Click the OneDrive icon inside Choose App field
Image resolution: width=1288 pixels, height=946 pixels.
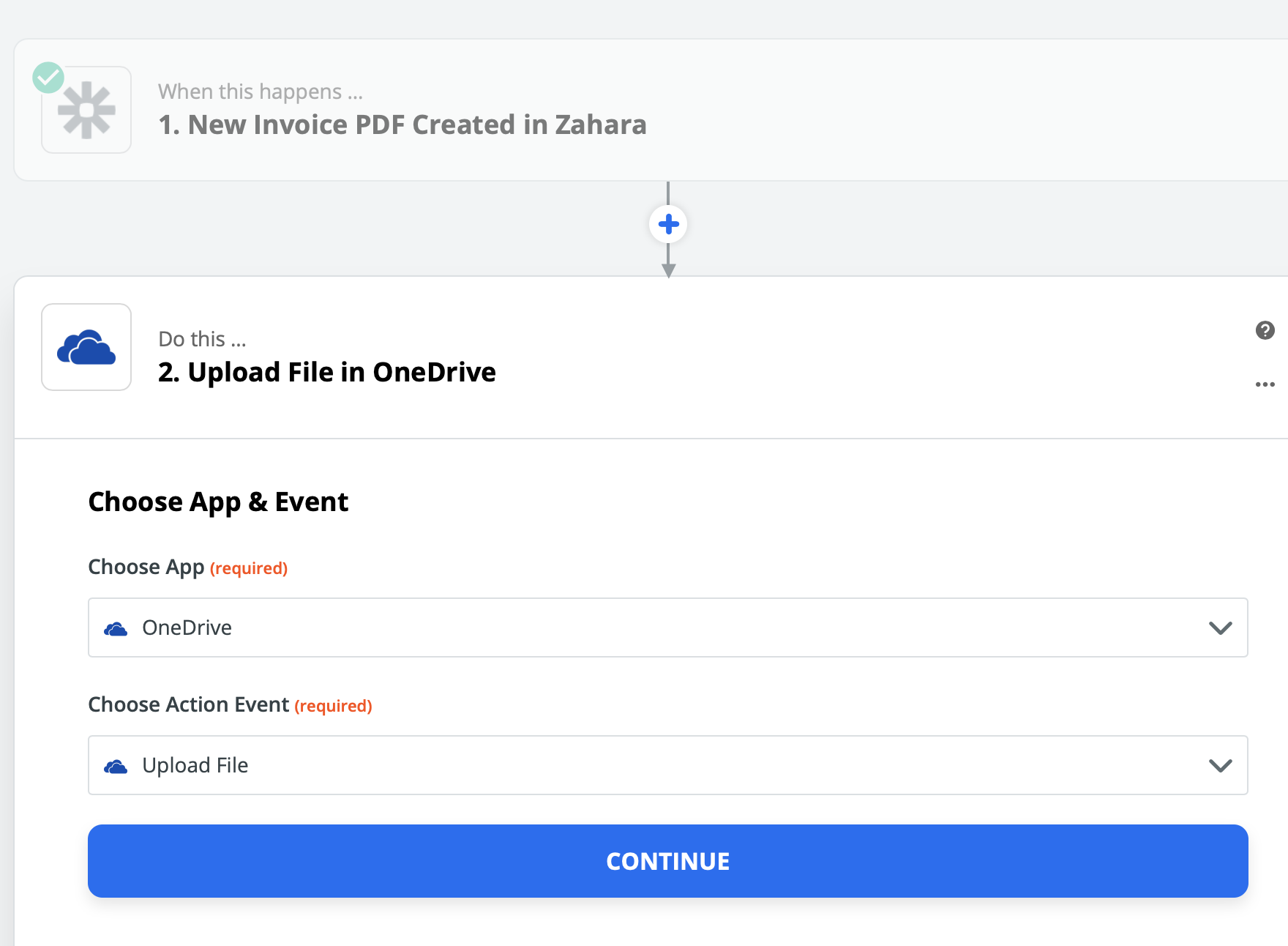[116, 628]
